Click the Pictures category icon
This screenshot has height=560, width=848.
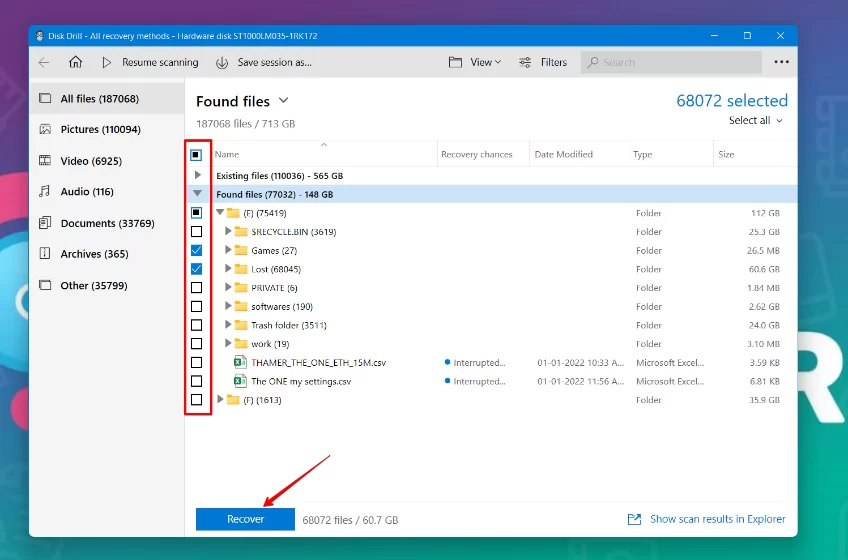pos(45,129)
